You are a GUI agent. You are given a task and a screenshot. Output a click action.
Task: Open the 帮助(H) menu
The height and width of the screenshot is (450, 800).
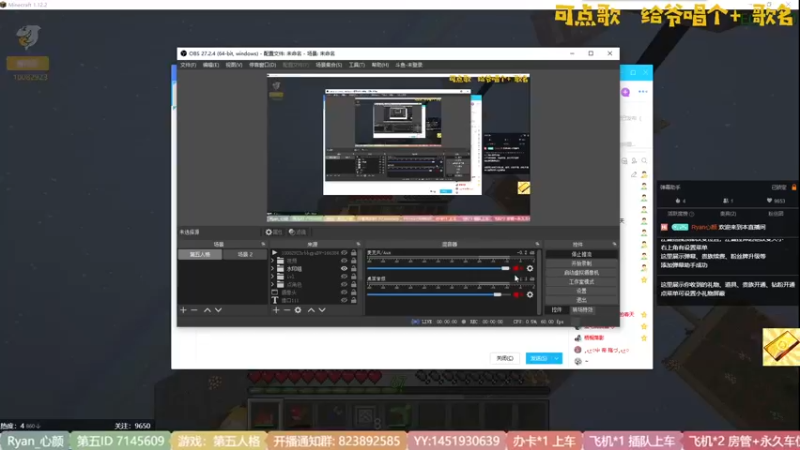[x=380, y=65]
